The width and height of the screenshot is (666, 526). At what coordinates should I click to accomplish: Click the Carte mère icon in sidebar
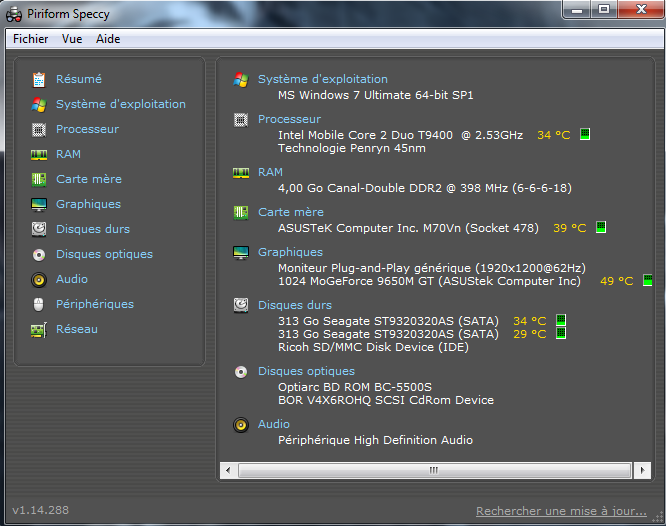(39, 179)
